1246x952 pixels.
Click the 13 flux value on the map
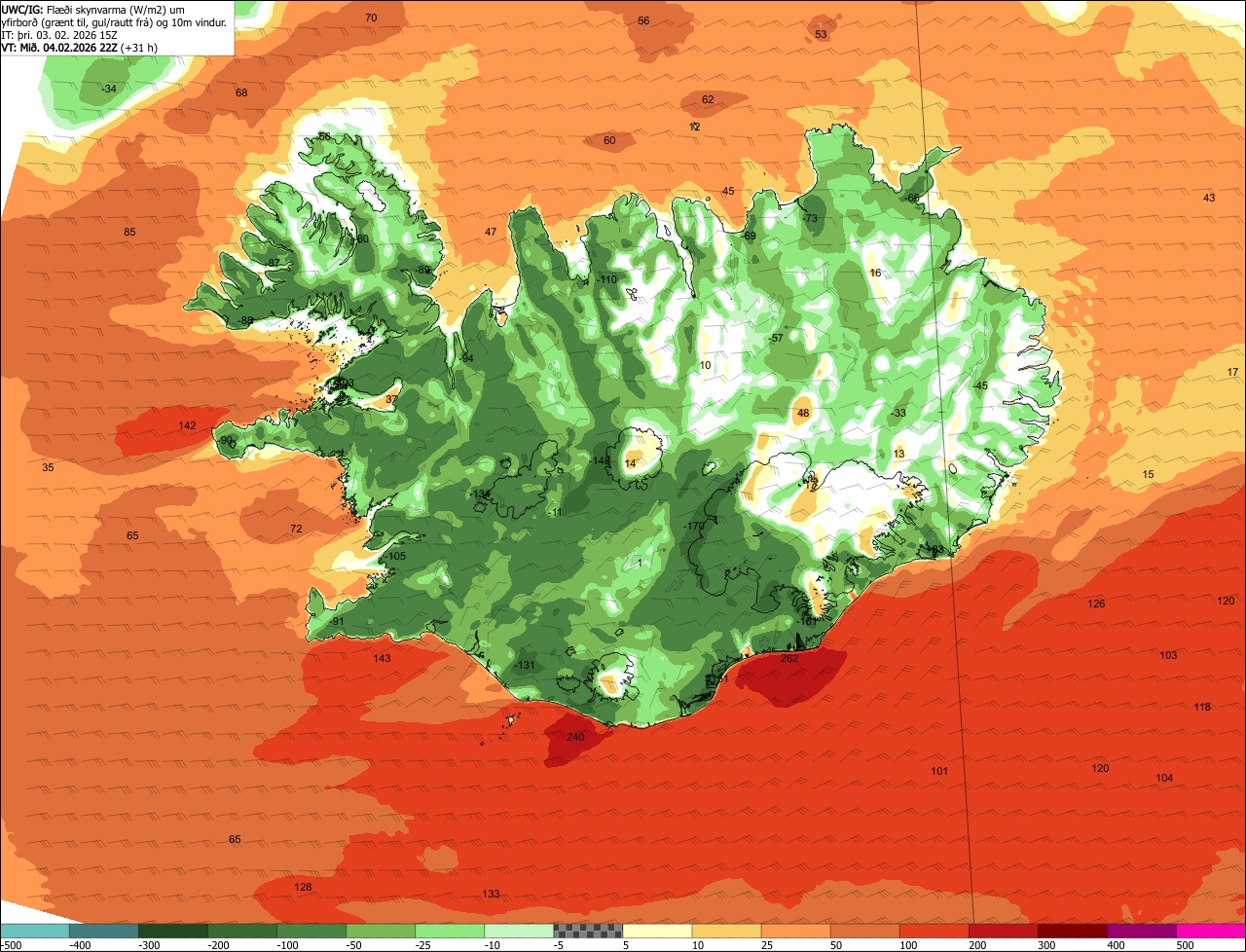point(898,455)
